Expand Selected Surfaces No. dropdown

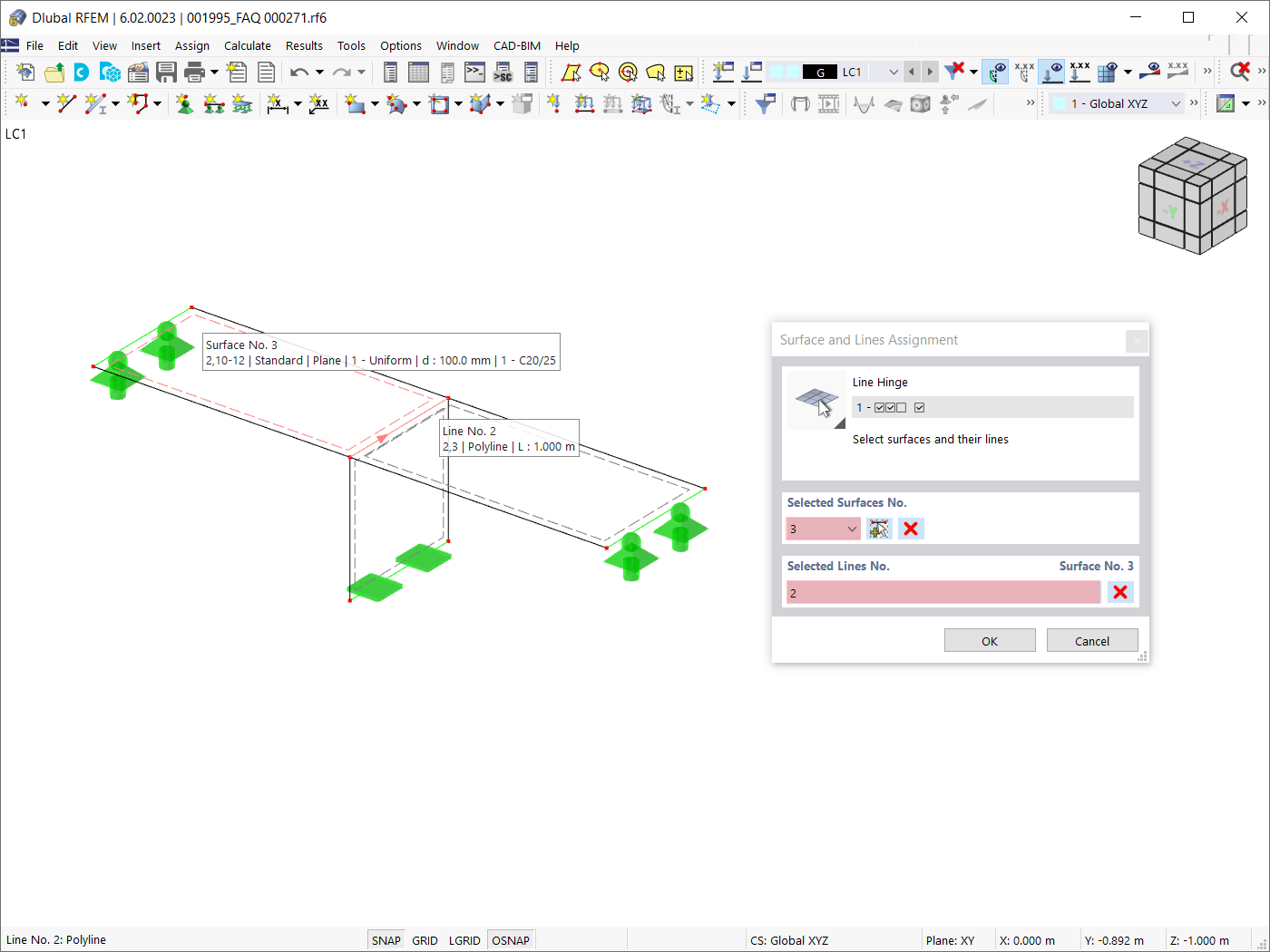852,529
